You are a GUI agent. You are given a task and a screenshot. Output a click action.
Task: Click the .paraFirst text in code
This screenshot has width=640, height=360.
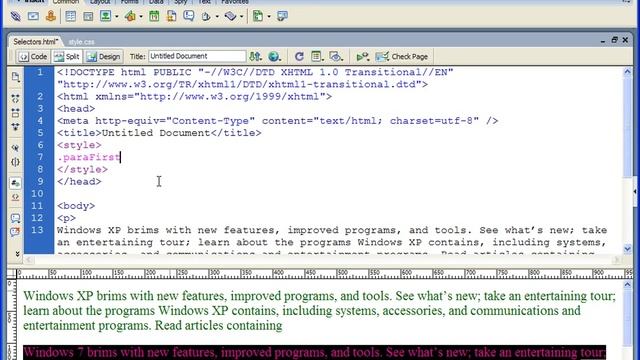[x=89, y=157]
